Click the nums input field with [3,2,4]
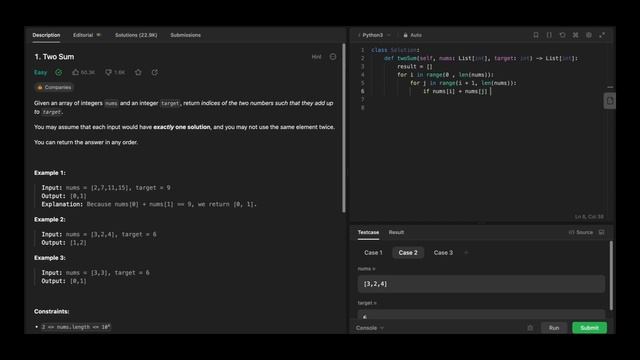Screen dimensions: 640x360 point(481,284)
